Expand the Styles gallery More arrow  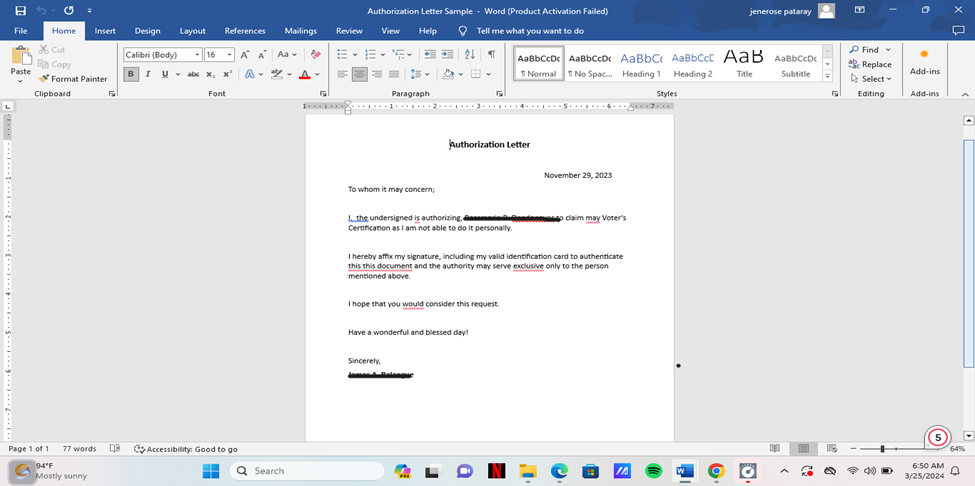click(828, 76)
